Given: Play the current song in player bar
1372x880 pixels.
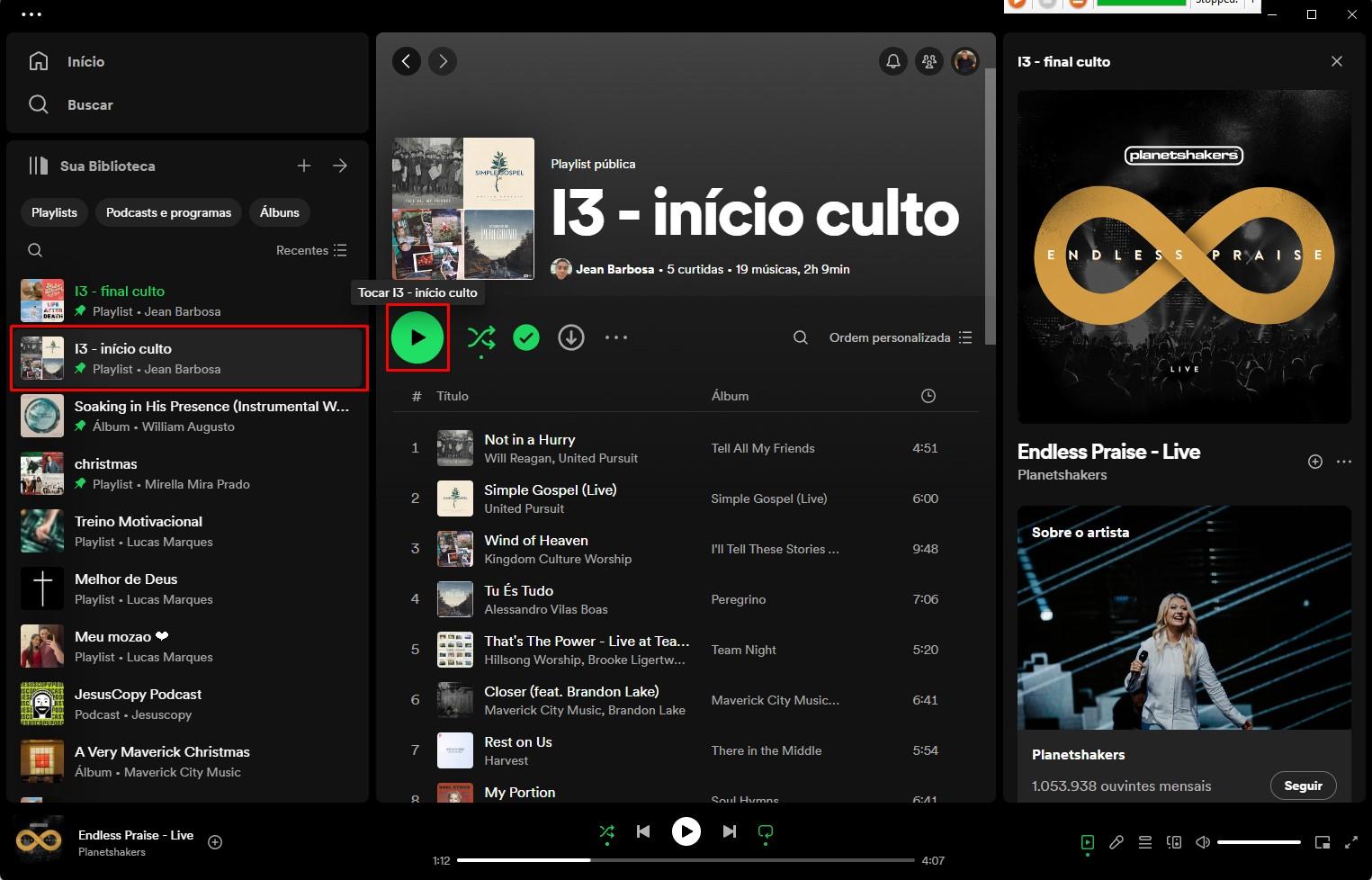Looking at the screenshot, I should point(686,831).
